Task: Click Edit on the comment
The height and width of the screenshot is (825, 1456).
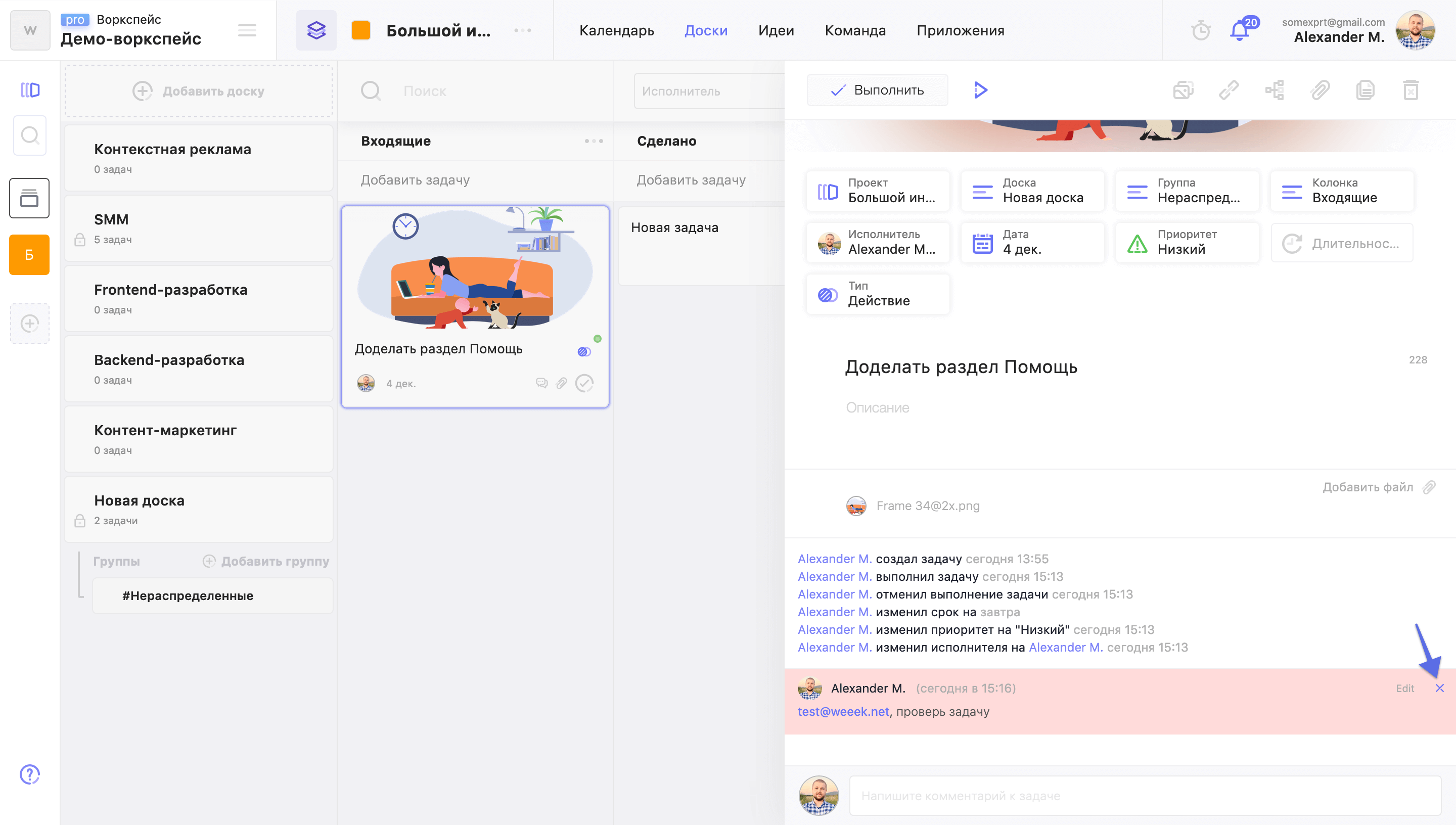Action: (x=1404, y=688)
